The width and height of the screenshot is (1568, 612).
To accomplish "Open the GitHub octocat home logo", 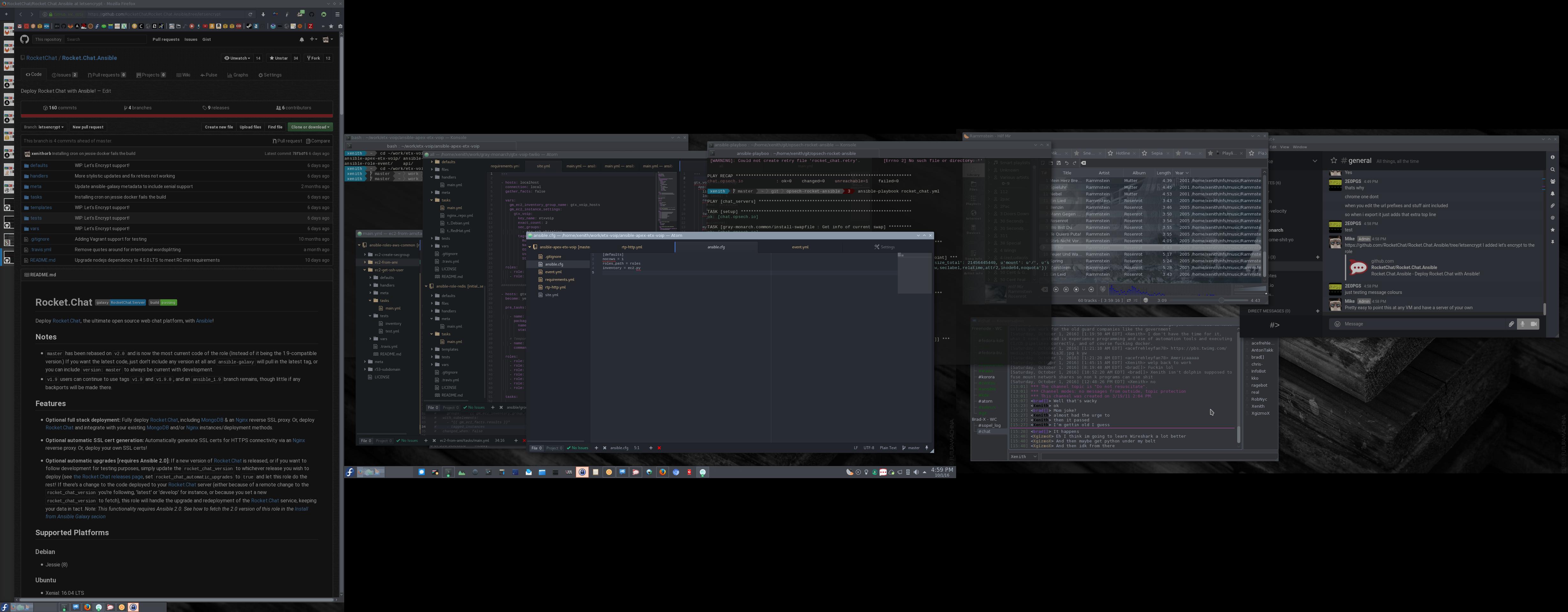I will pos(24,40).
